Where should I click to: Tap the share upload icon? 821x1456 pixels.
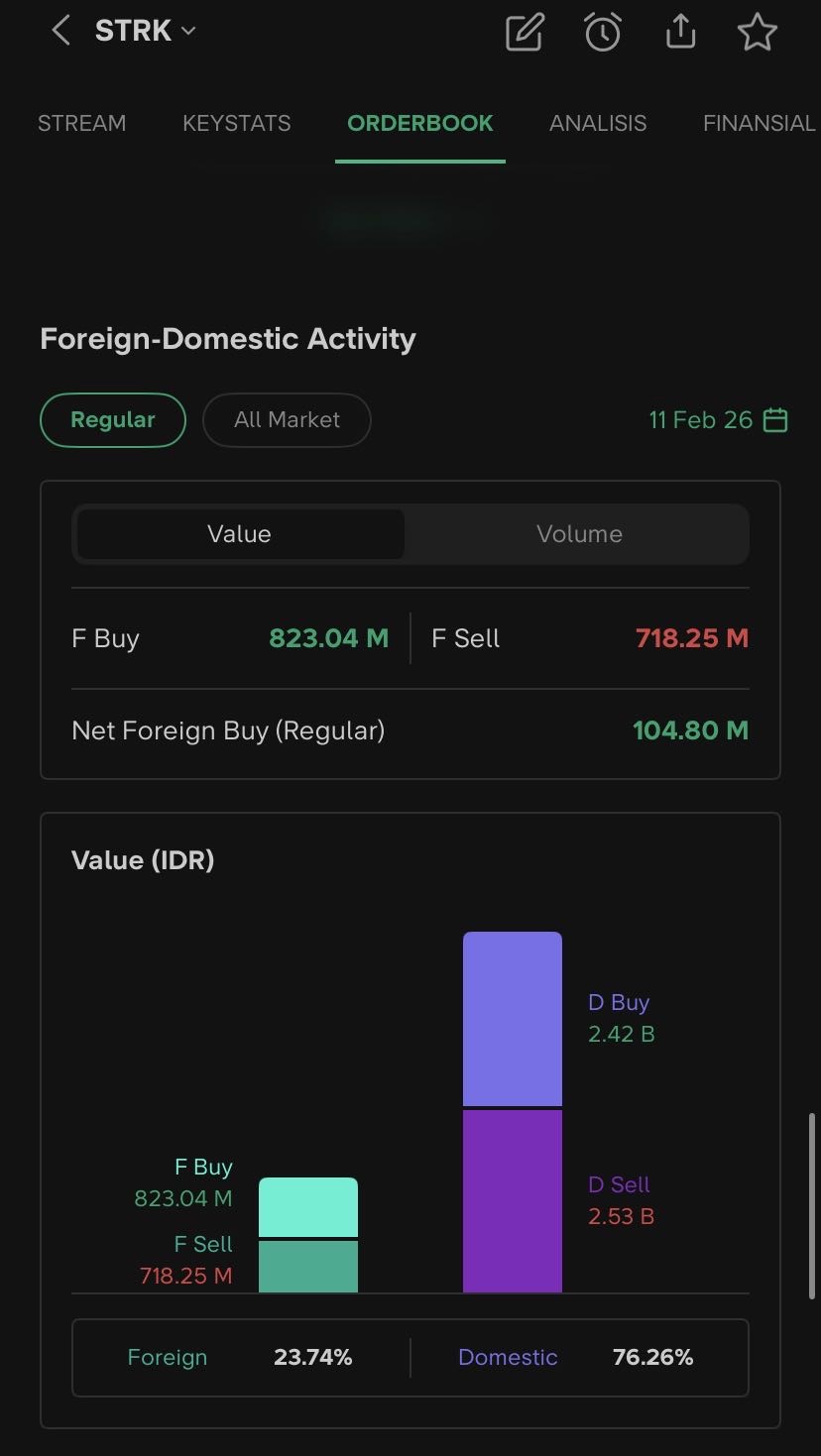tap(680, 33)
